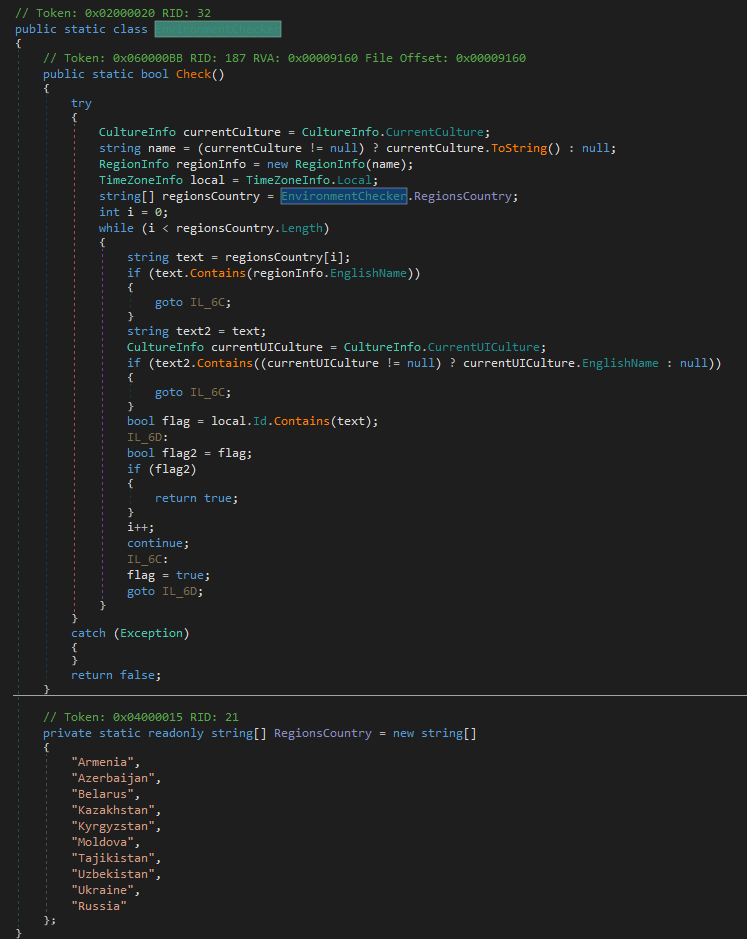This screenshot has height=939, width=747.
Task: Click the ToString method call
Action: [517, 148]
